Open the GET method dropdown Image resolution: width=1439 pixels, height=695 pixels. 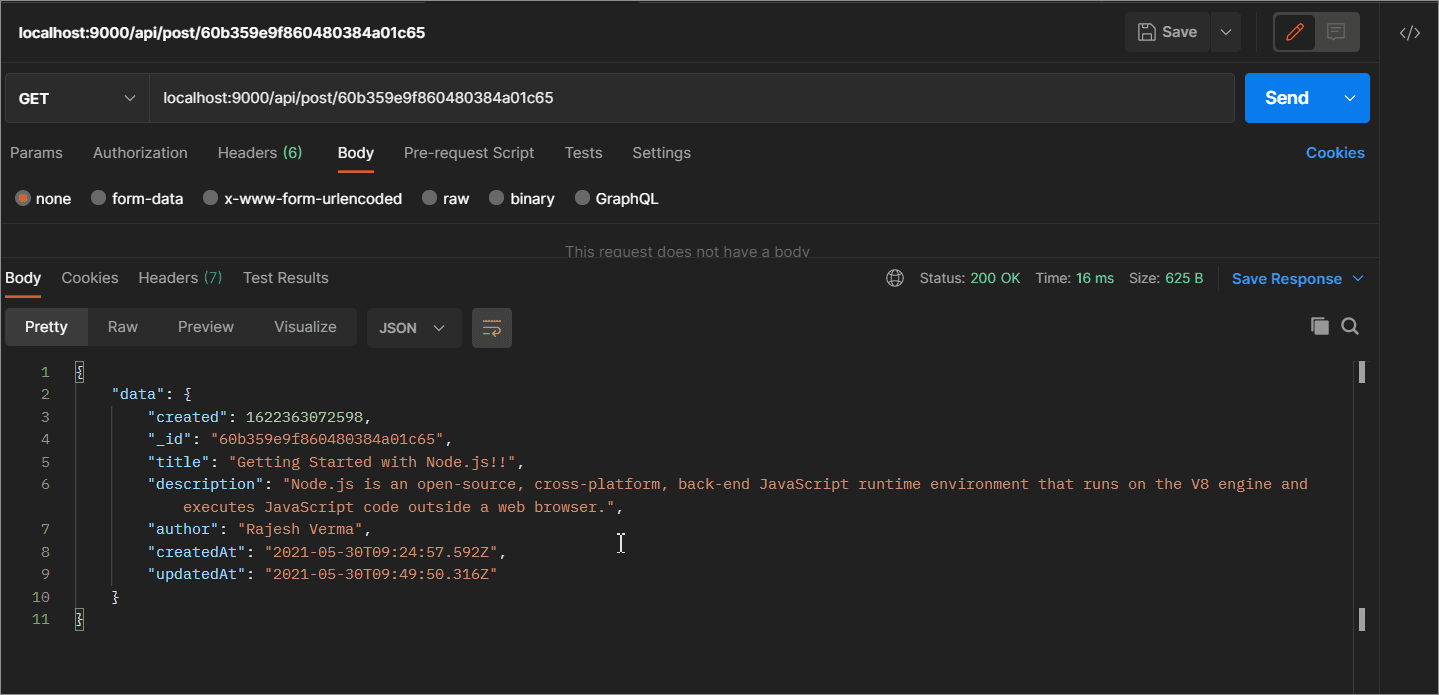click(77, 98)
